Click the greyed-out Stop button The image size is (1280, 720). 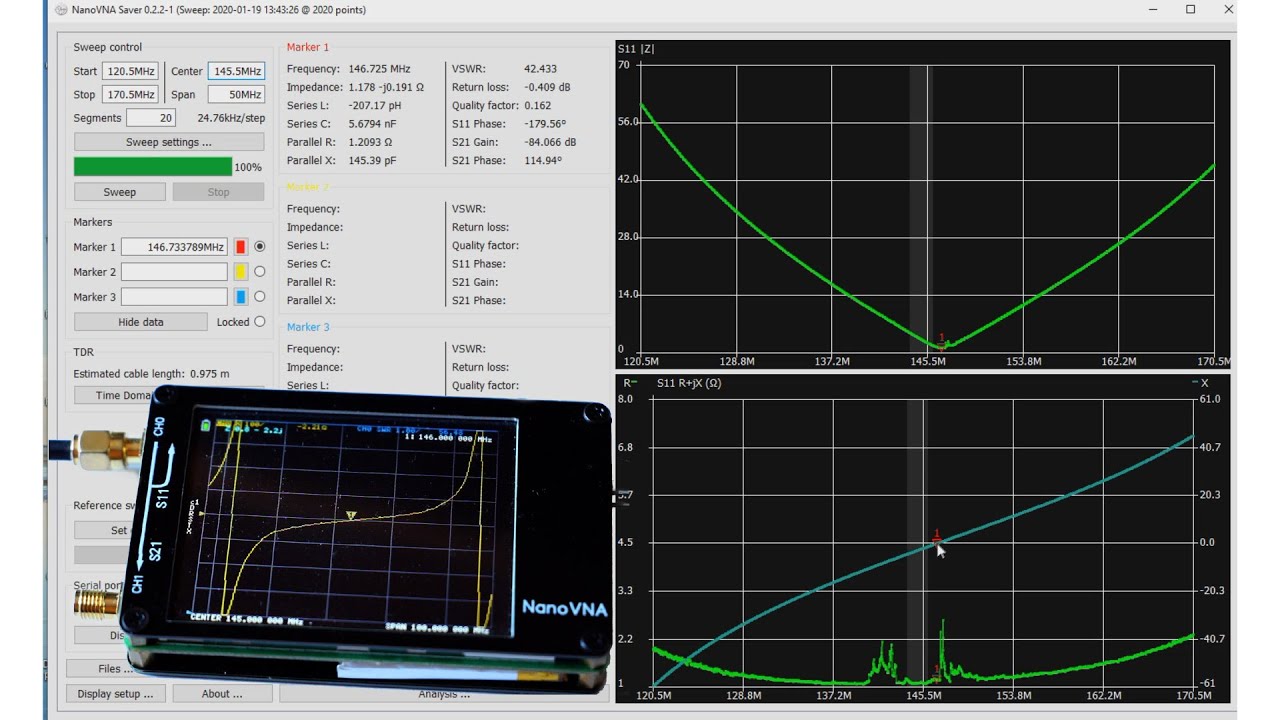pos(218,192)
